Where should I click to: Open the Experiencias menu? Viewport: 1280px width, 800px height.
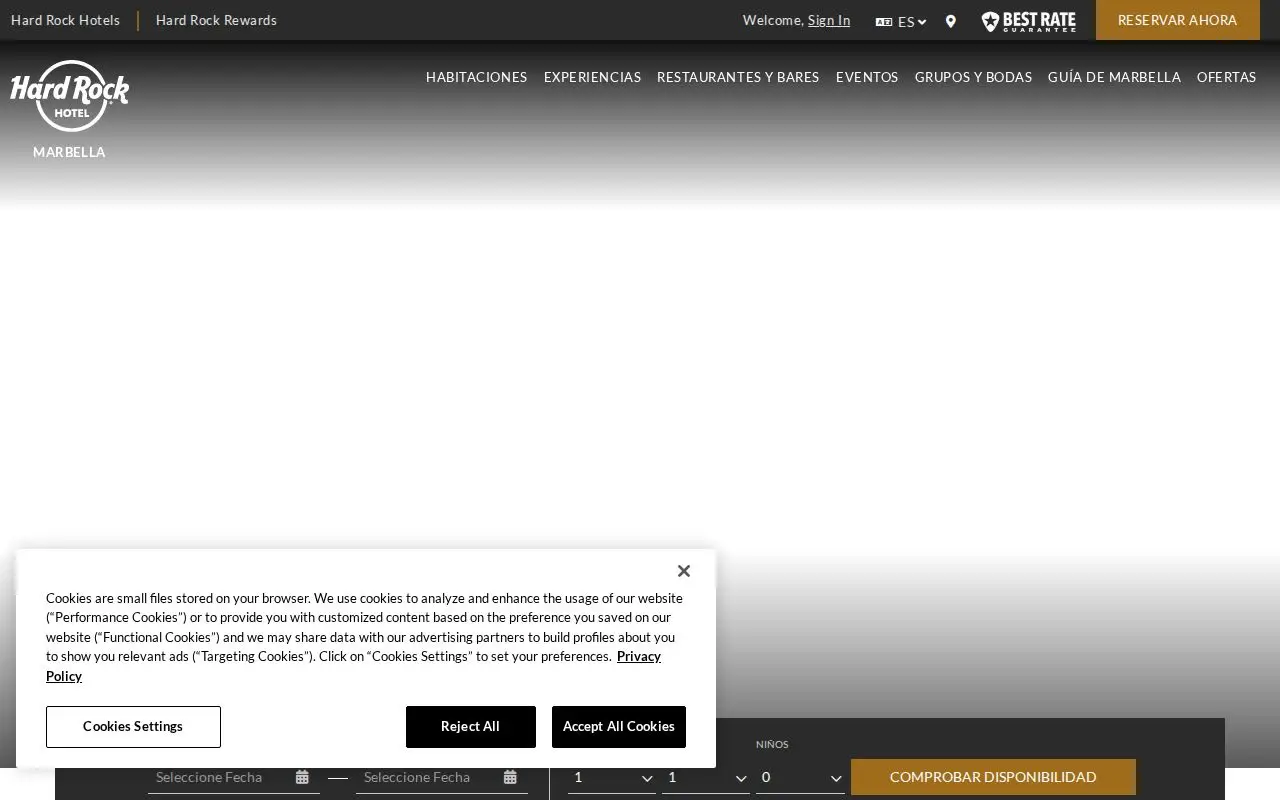coord(592,77)
